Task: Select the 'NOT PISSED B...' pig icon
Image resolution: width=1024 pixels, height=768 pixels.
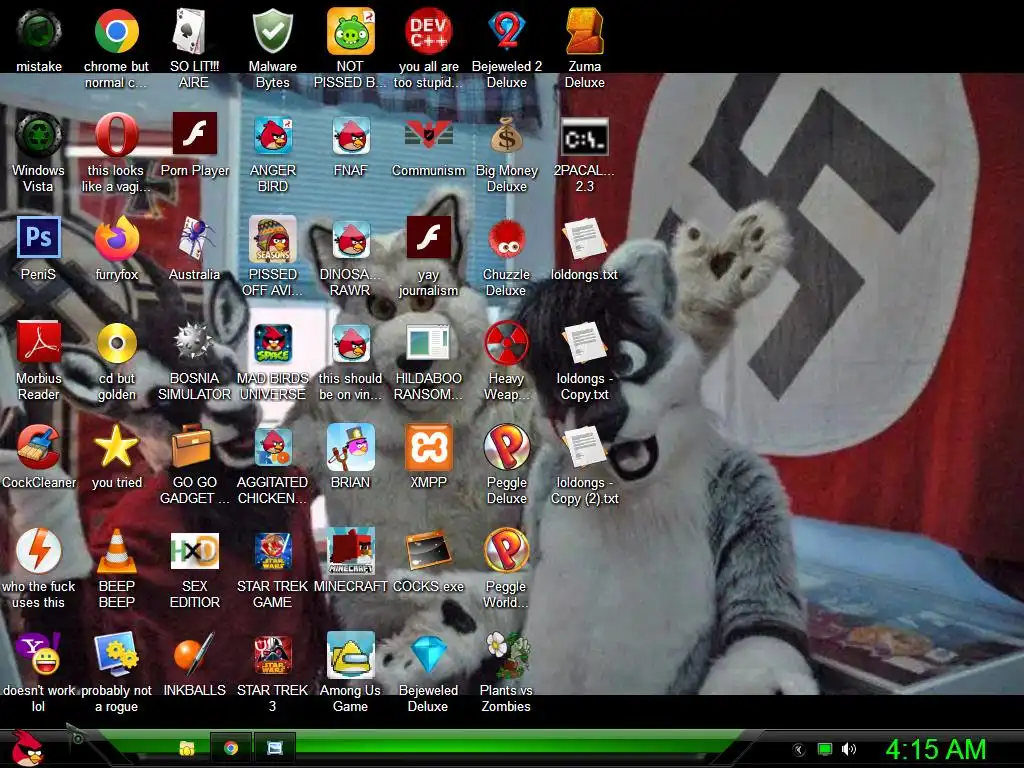Action: 351,31
